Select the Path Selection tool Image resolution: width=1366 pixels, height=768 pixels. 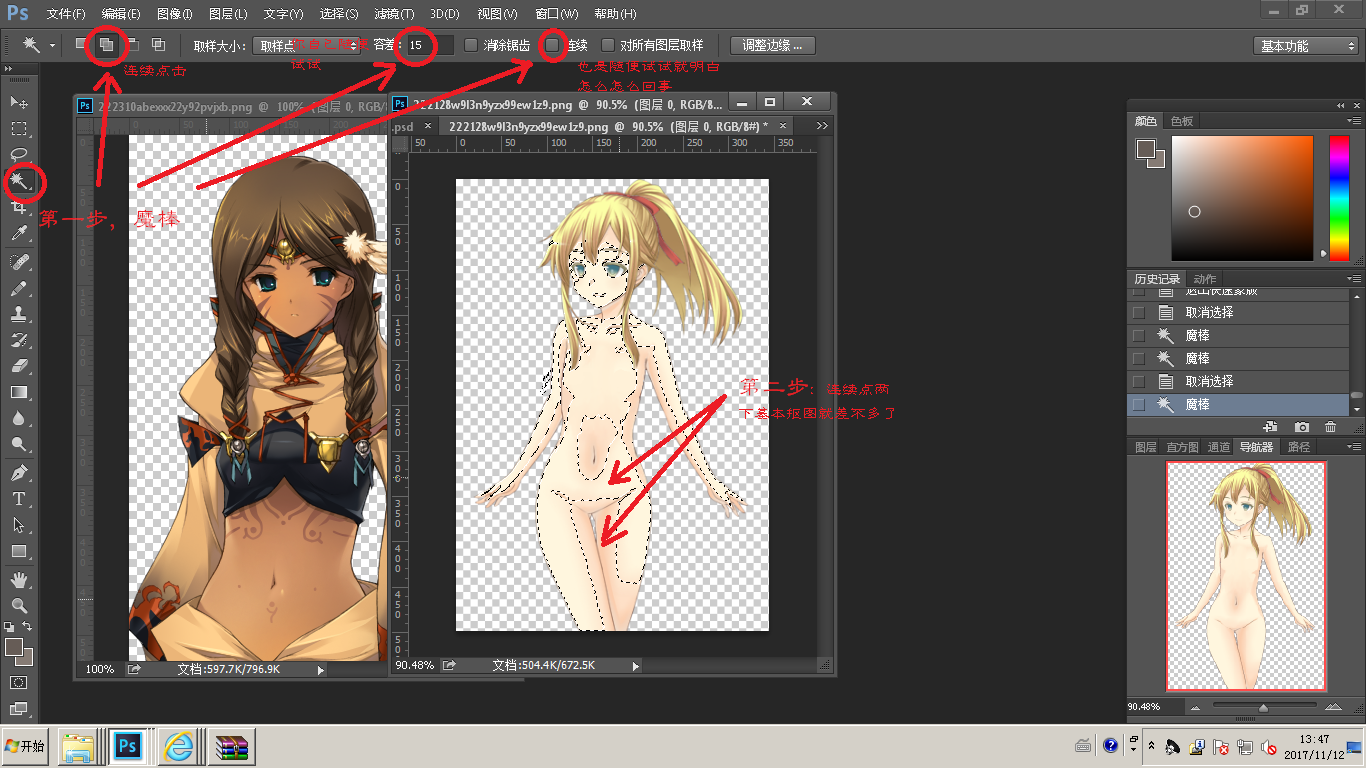19,525
